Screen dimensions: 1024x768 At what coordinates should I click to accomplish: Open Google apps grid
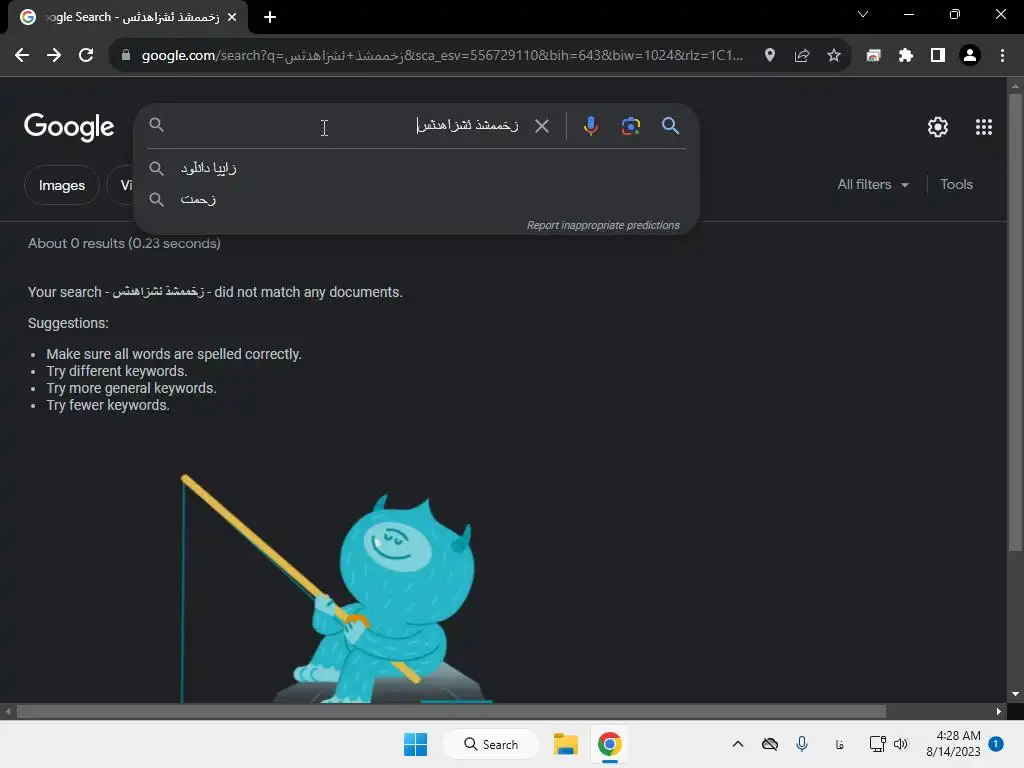[x=984, y=127]
